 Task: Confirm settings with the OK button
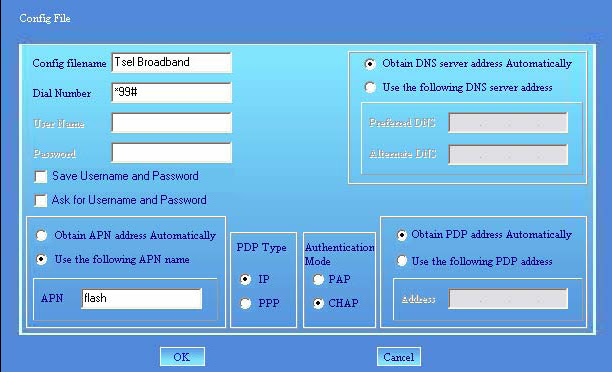coord(182,357)
